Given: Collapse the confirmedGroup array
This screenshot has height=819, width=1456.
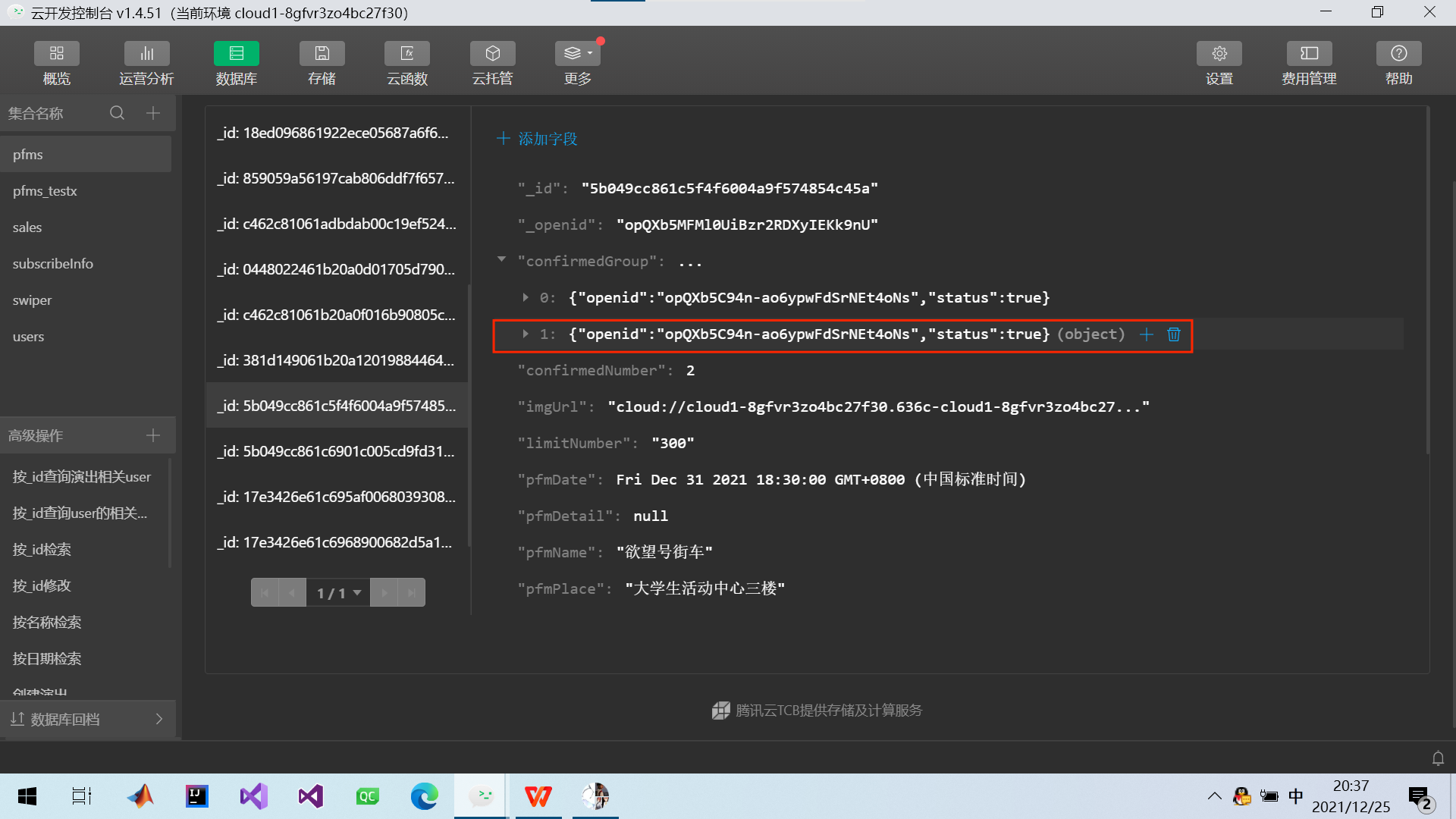Looking at the screenshot, I should [x=501, y=260].
